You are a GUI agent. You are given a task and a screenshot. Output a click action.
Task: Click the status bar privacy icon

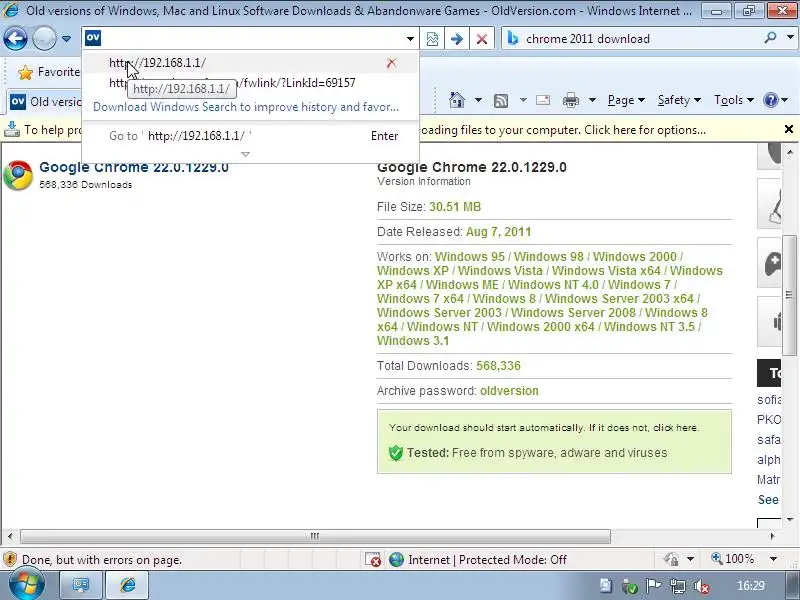pyautogui.click(x=671, y=560)
